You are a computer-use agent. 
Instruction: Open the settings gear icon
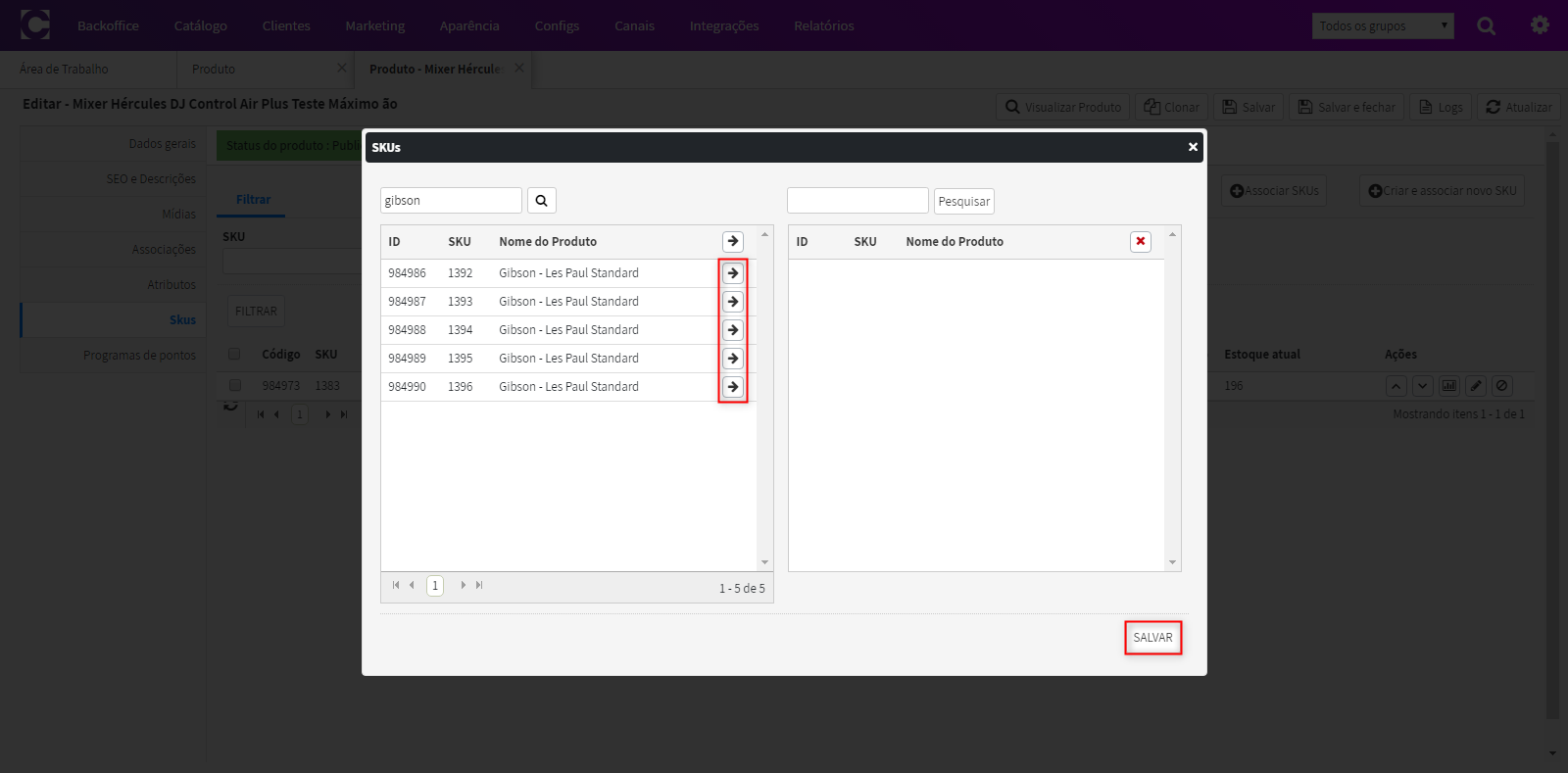pyautogui.click(x=1540, y=25)
